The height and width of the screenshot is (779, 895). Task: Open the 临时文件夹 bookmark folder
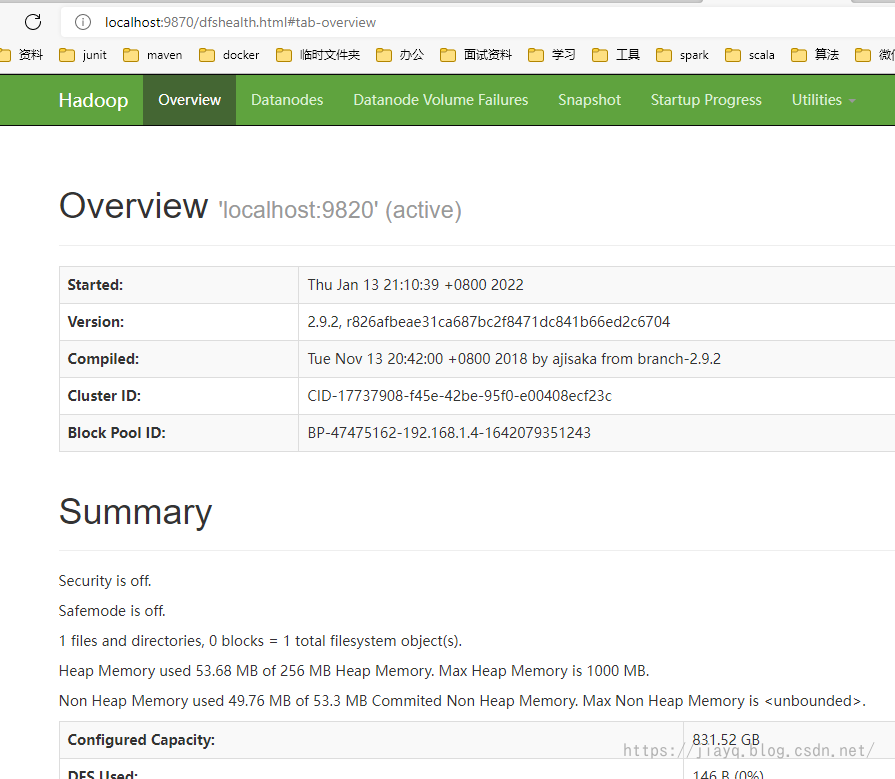(x=318, y=55)
